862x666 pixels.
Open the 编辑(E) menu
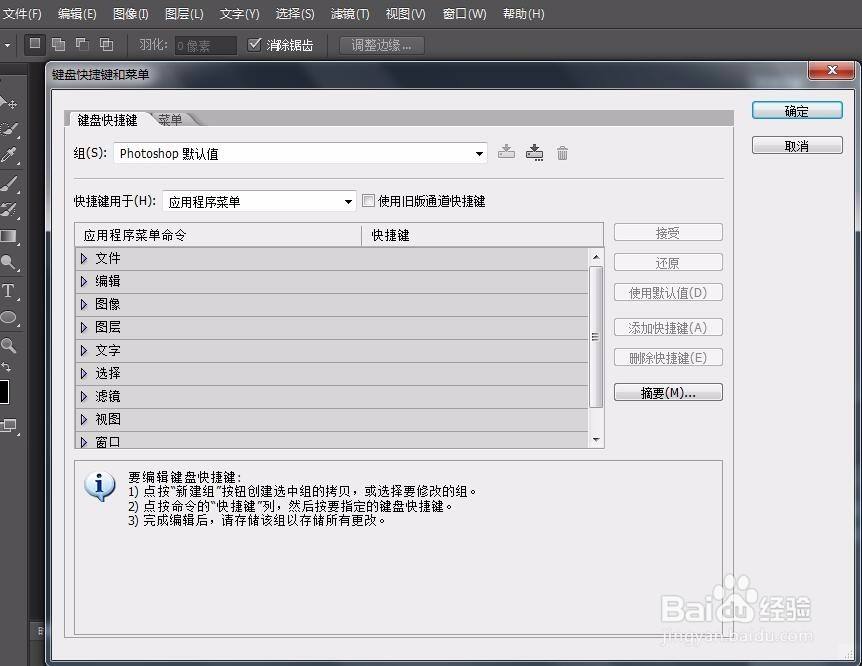coord(77,14)
